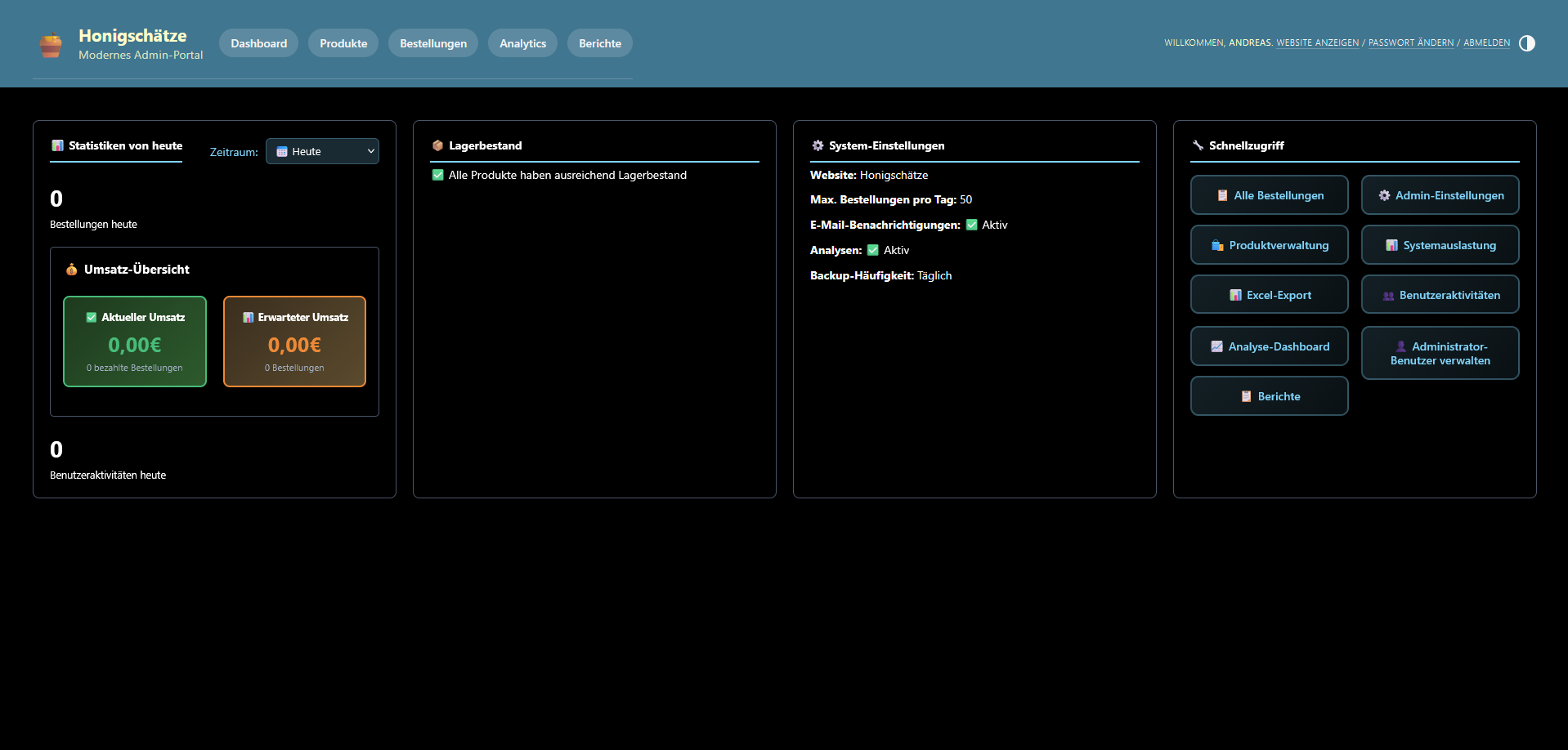Click the Honigschätze honey pot logo
The height and width of the screenshot is (750, 1568).
coord(51,44)
